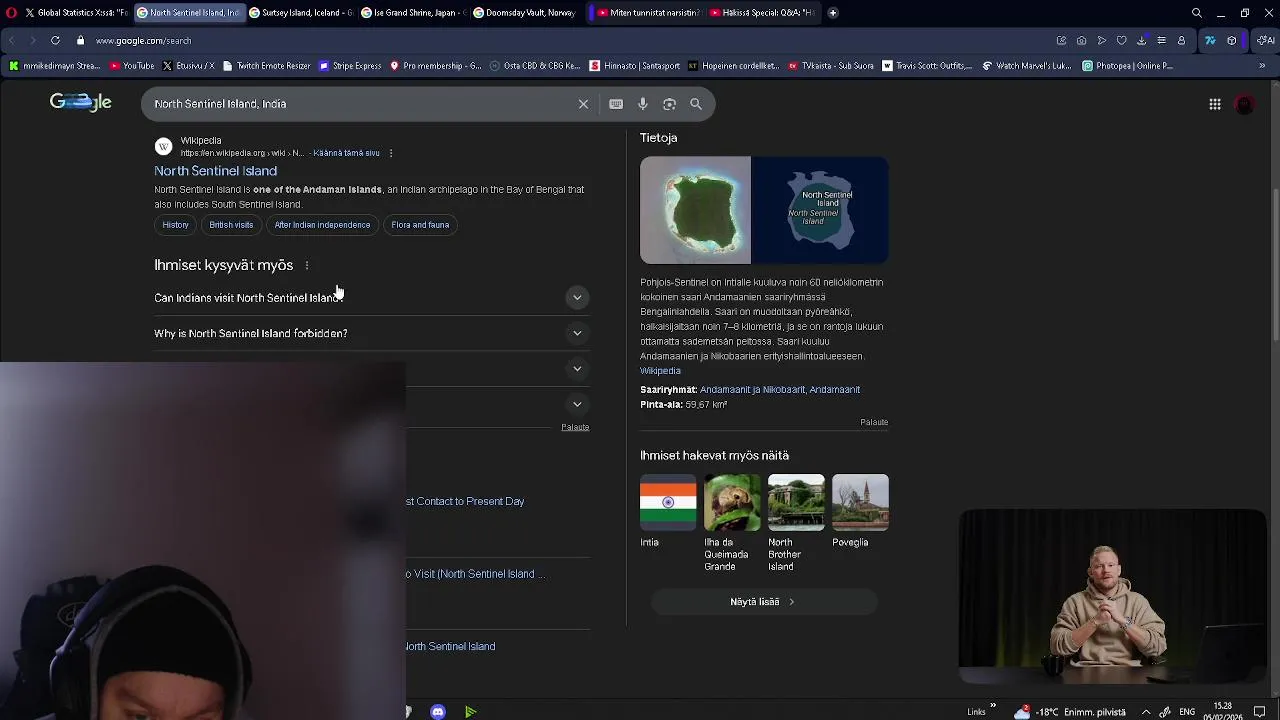
Task: Open the weather widget on taskbar
Action: (1069, 712)
